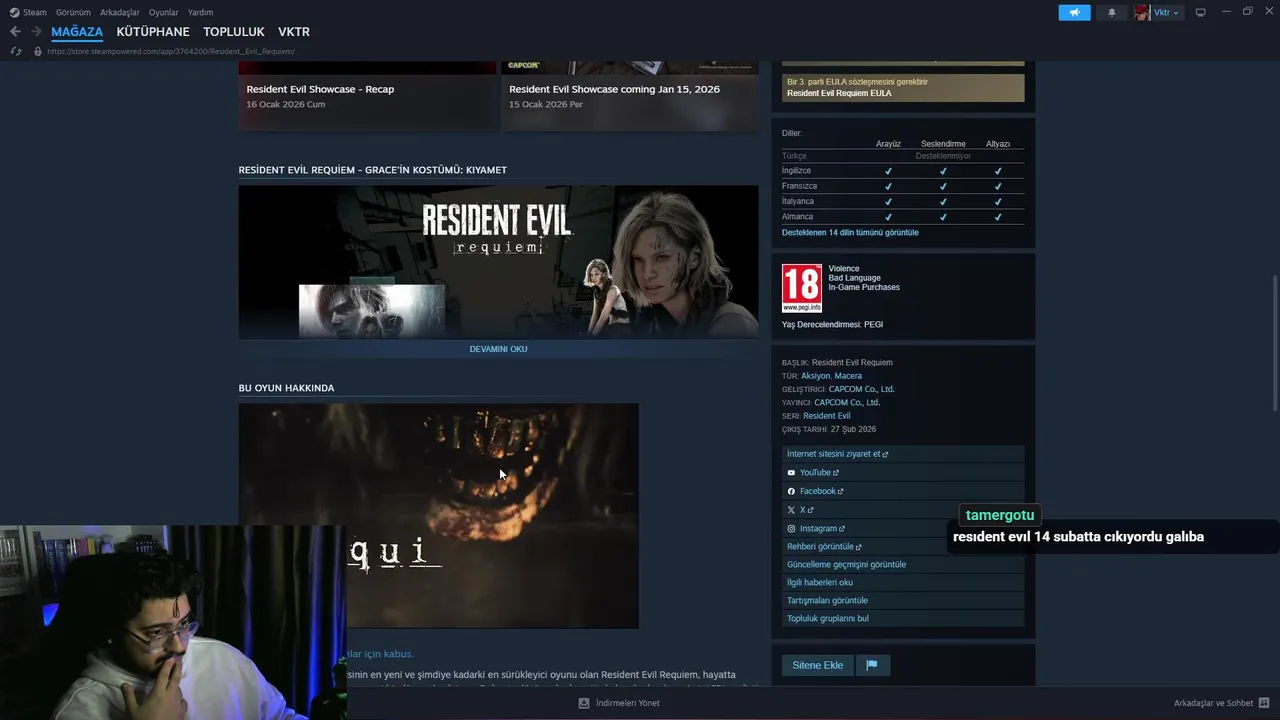Click the Macera genre link
The width and height of the screenshot is (1280, 720).
(x=848, y=376)
